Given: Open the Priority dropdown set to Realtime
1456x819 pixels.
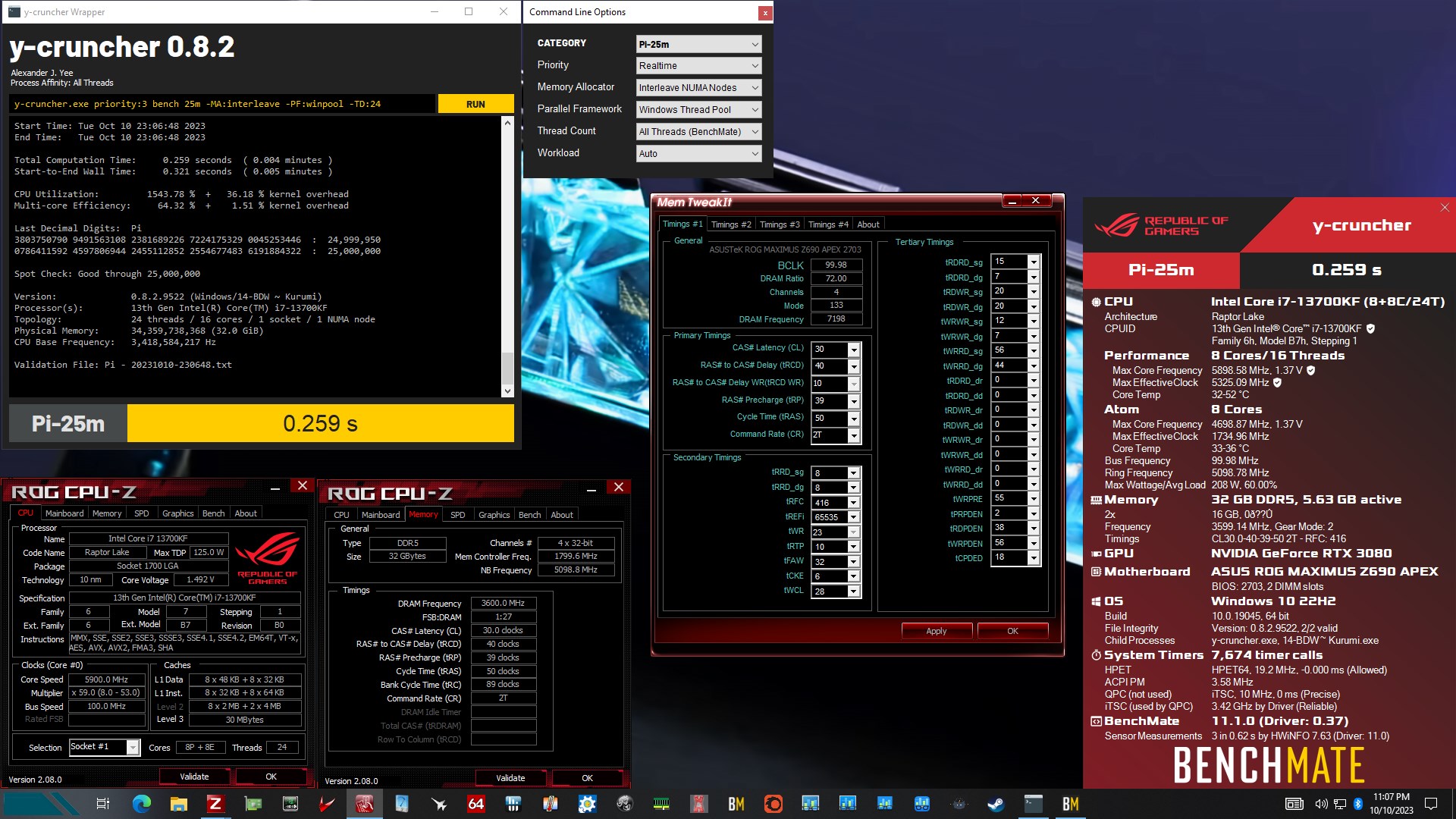Looking at the screenshot, I should click(x=698, y=66).
